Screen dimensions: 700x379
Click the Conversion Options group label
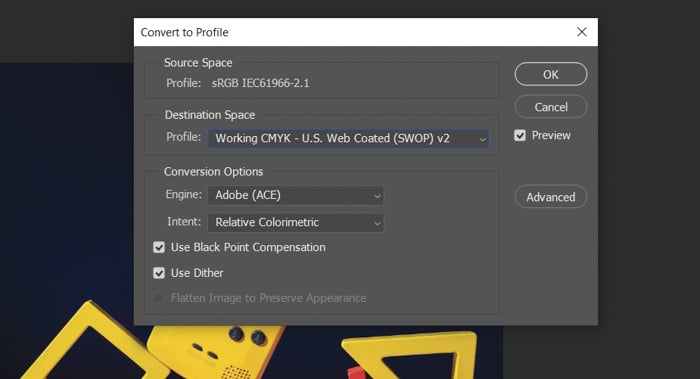coord(213,171)
